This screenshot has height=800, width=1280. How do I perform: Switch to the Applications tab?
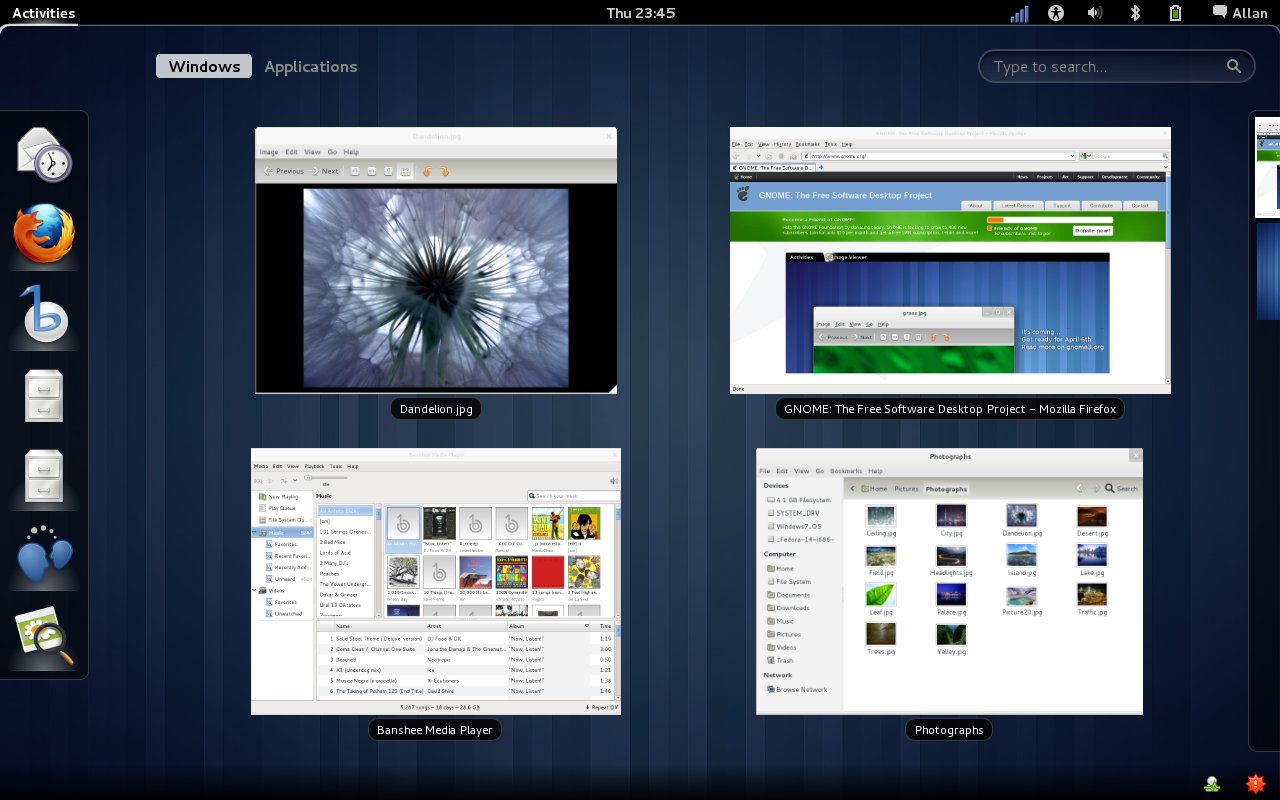(x=310, y=66)
